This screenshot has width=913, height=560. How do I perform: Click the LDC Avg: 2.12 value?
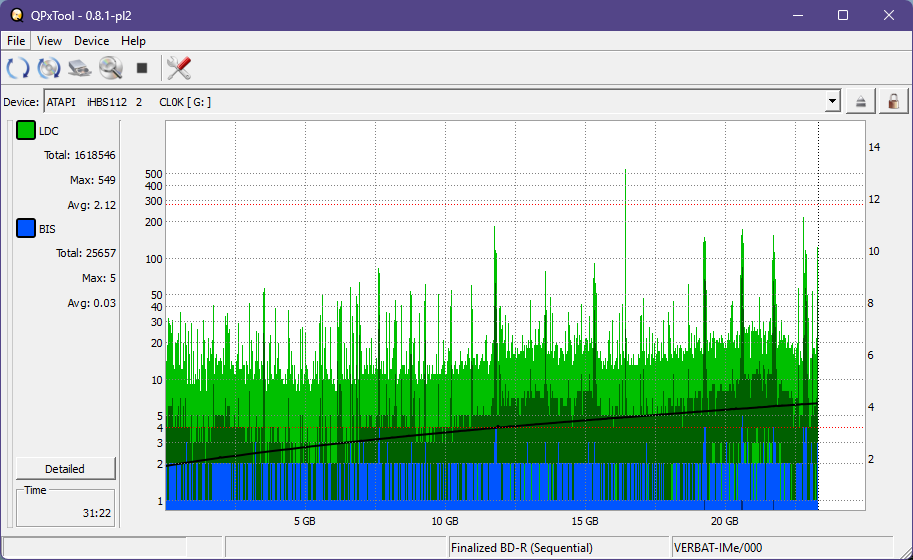[91, 205]
